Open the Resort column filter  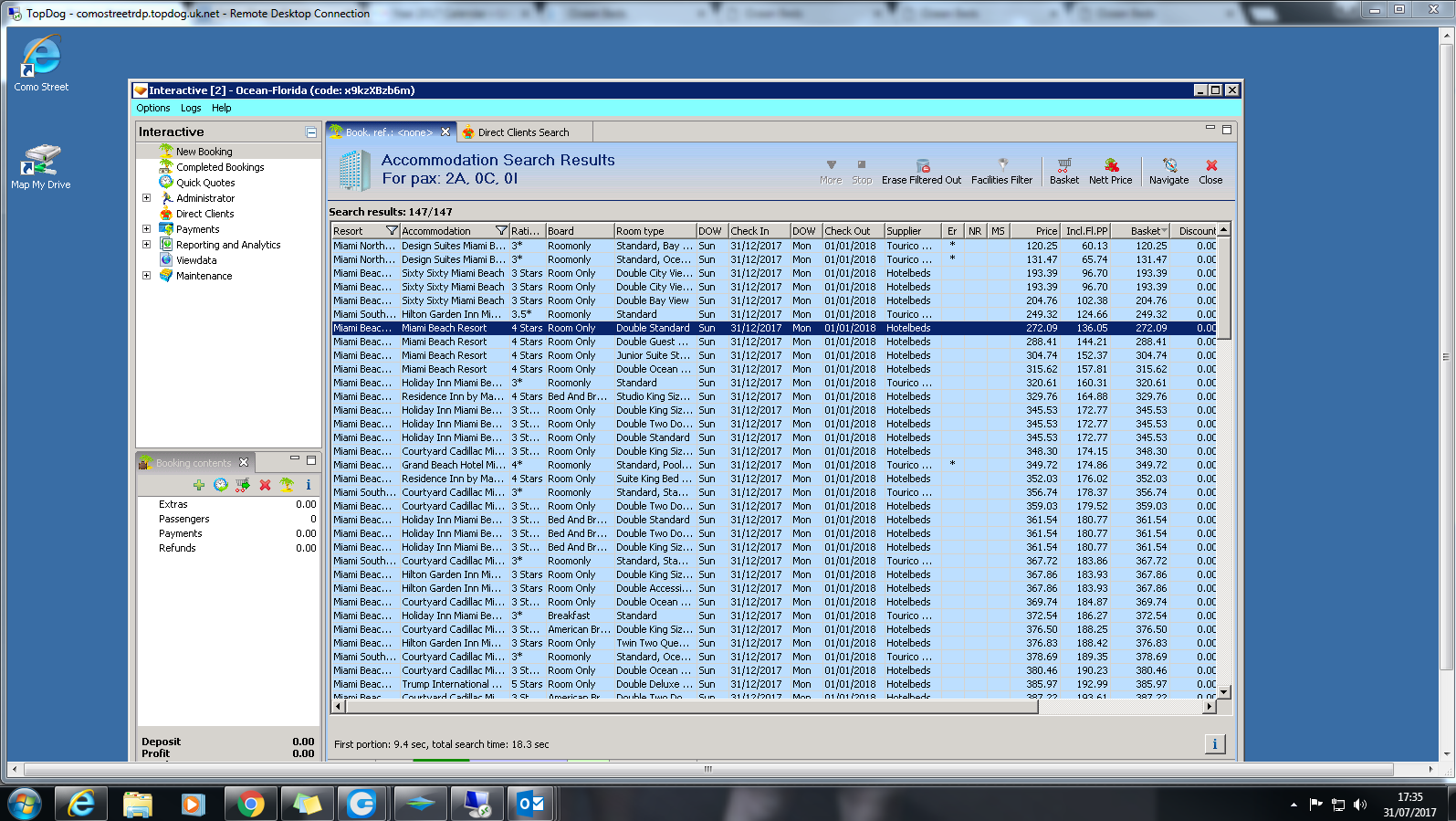tap(392, 231)
